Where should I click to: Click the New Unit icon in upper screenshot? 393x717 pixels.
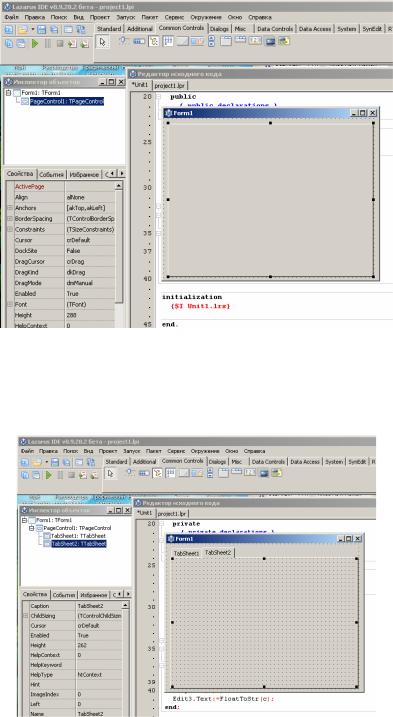[x=9, y=30]
